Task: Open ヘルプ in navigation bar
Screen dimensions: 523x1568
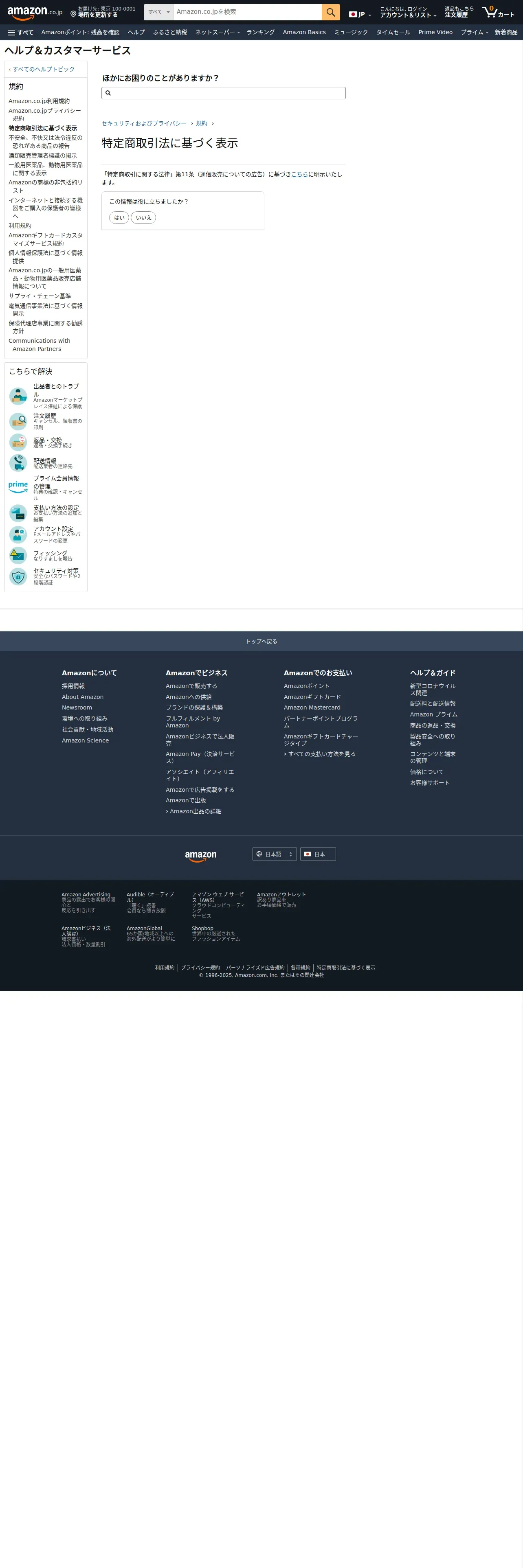Action: pyautogui.click(x=136, y=32)
